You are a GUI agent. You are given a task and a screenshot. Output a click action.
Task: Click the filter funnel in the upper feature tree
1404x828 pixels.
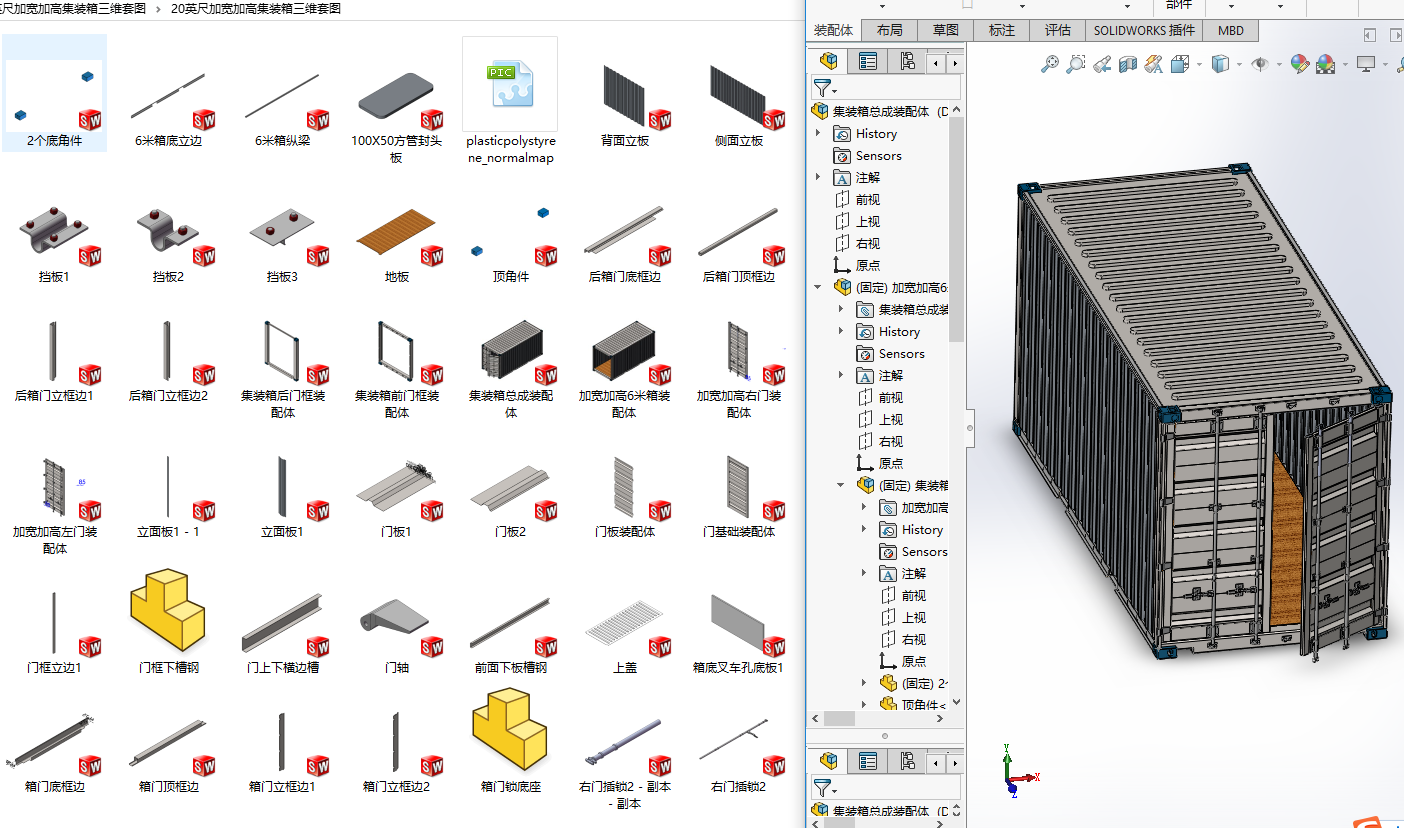(823, 88)
